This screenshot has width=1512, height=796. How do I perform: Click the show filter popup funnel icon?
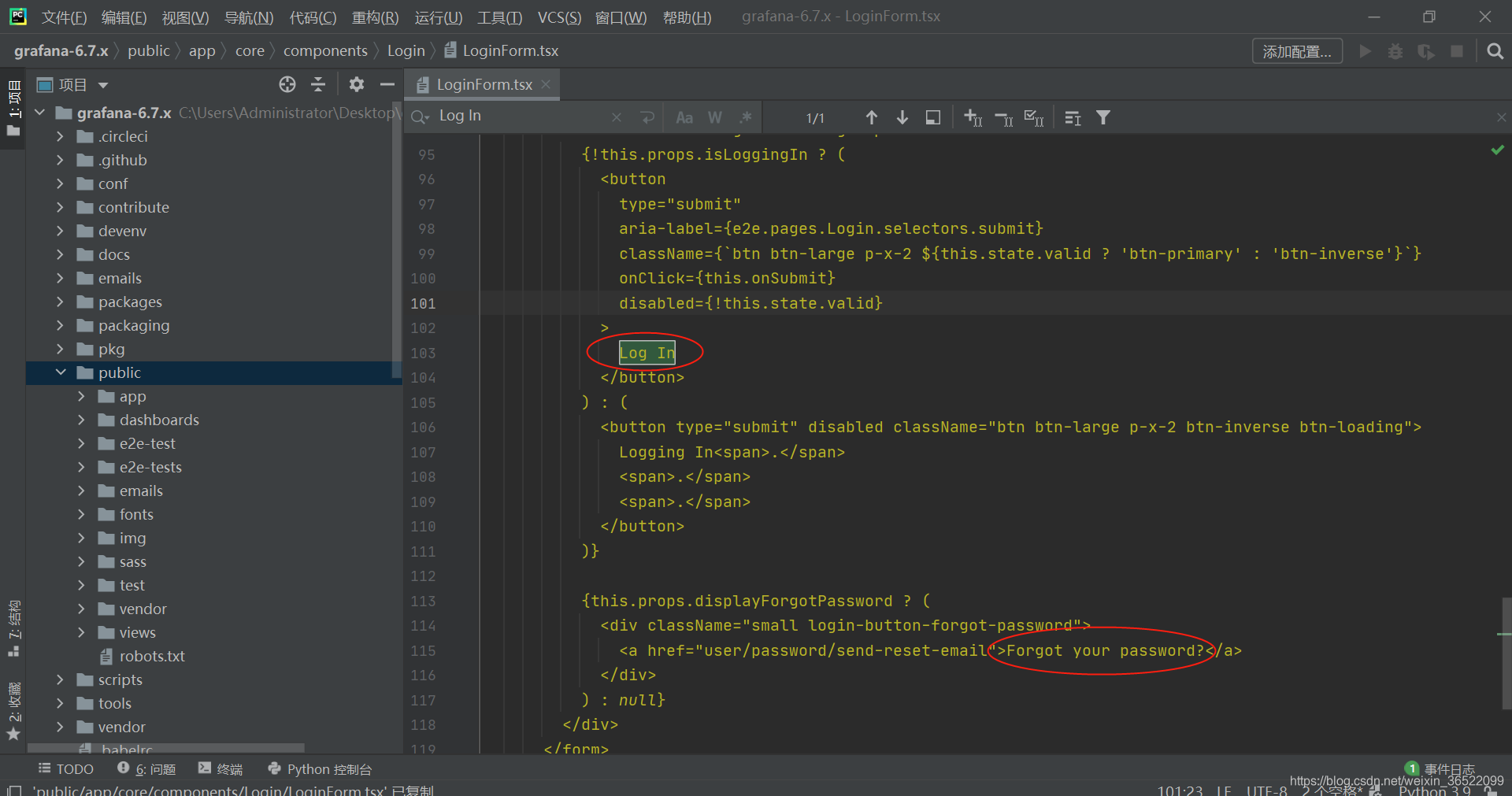click(x=1103, y=117)
